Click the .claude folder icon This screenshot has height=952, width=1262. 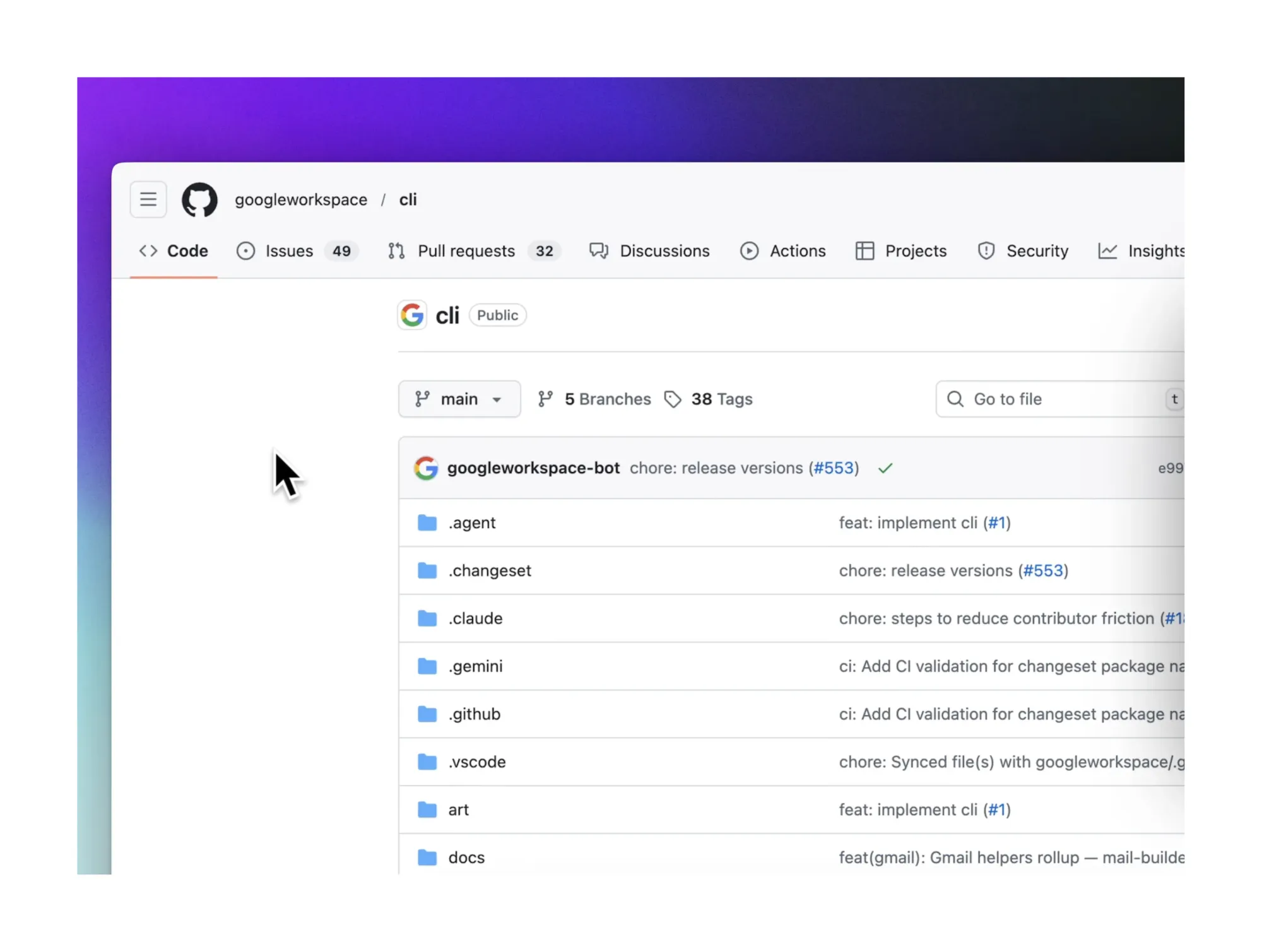point(427,619)
